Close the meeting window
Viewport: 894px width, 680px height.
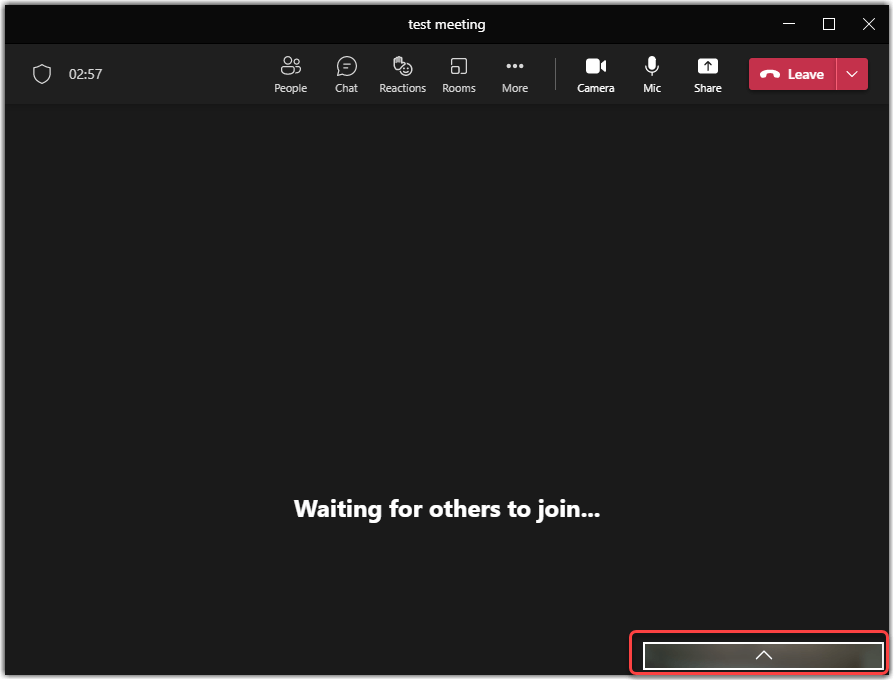click(868, 24)
